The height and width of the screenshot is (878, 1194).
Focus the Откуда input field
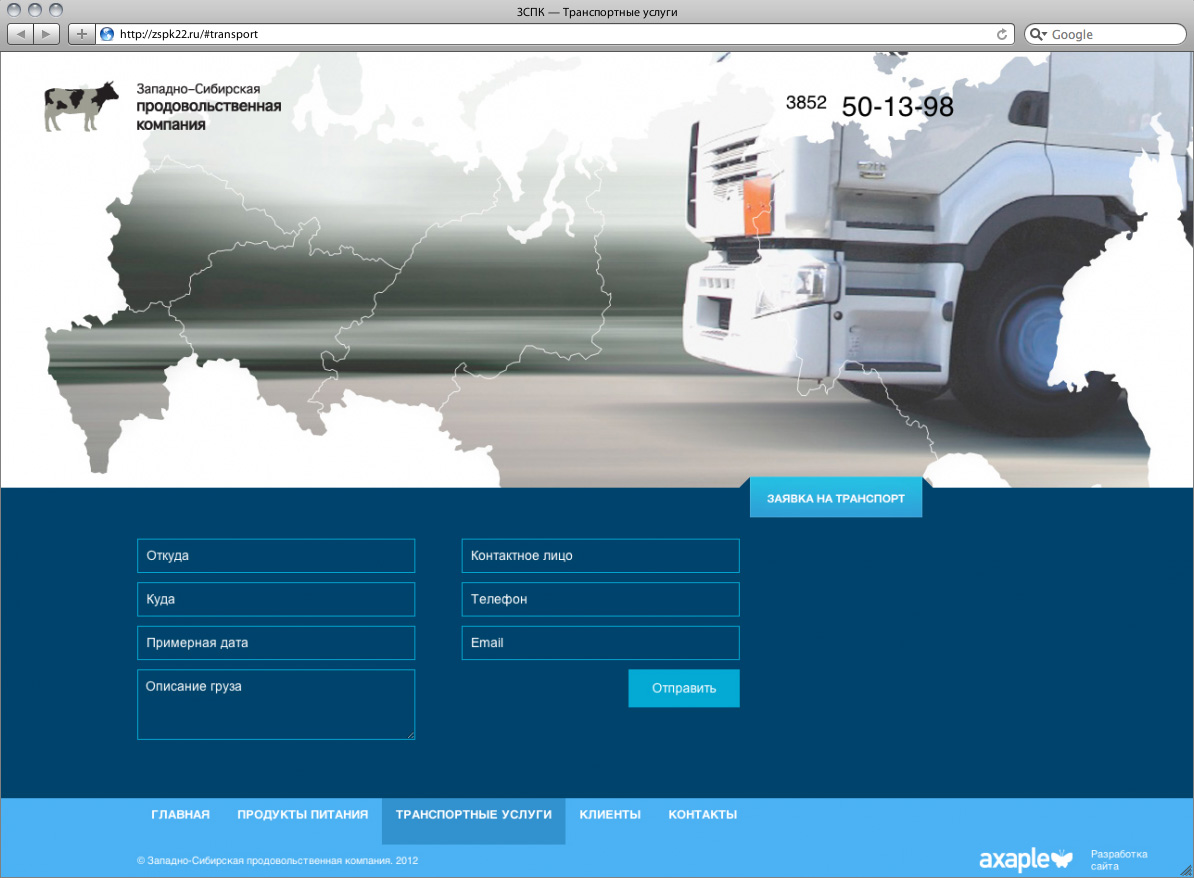point(276,556)
